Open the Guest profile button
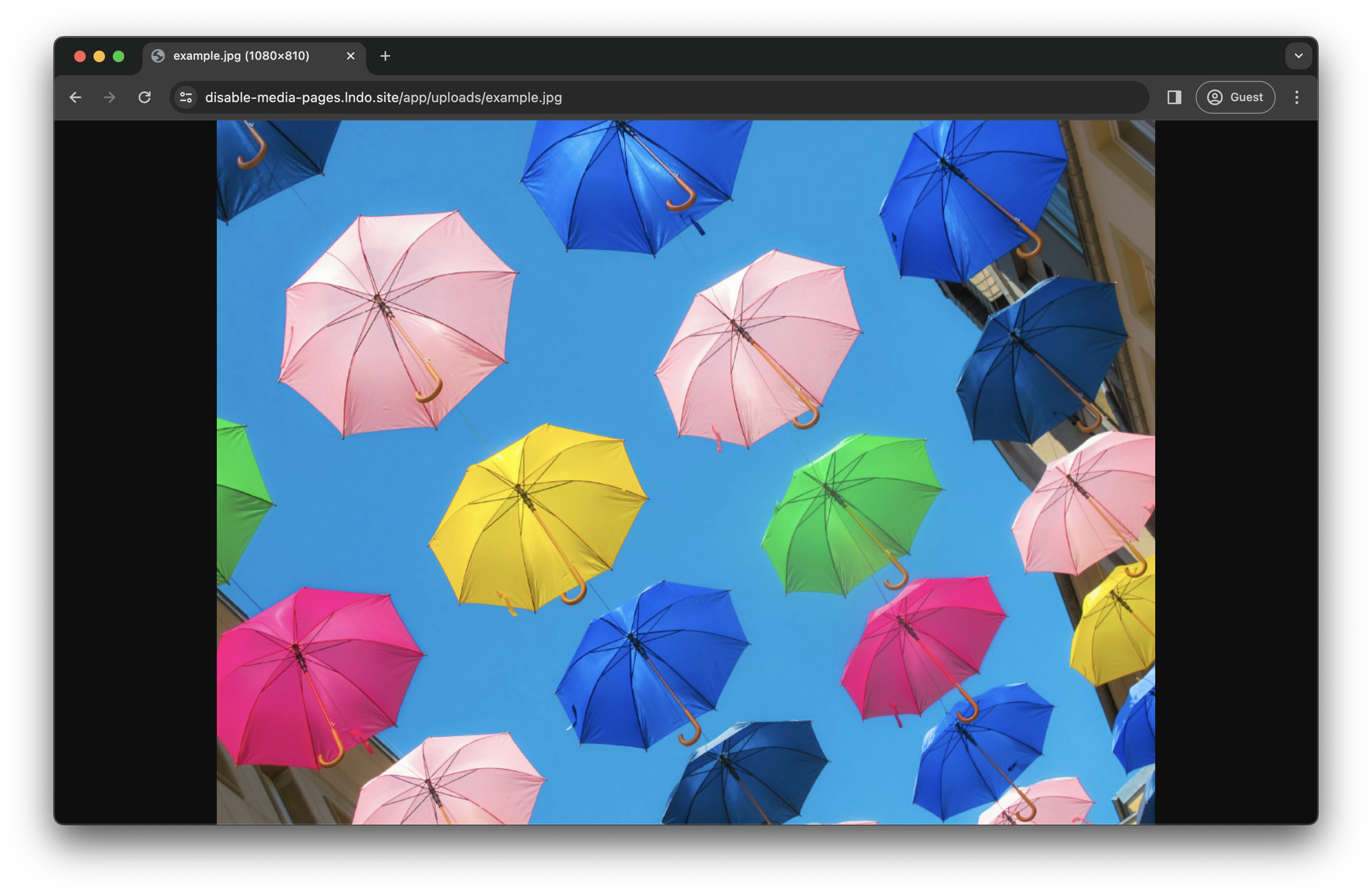The width and height of the screenshot is (1372, 896). [x=1235, y=97]
